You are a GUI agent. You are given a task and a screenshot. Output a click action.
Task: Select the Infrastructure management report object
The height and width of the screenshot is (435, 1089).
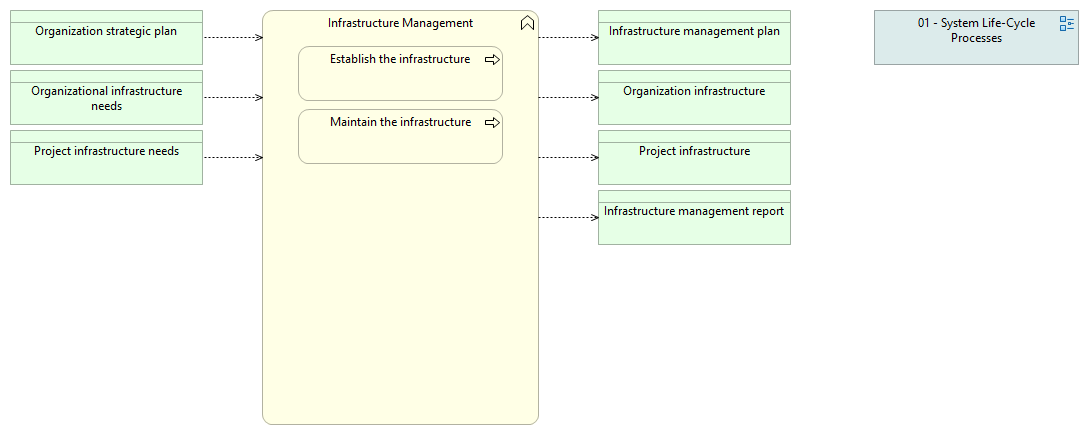(x=695, y=218)
